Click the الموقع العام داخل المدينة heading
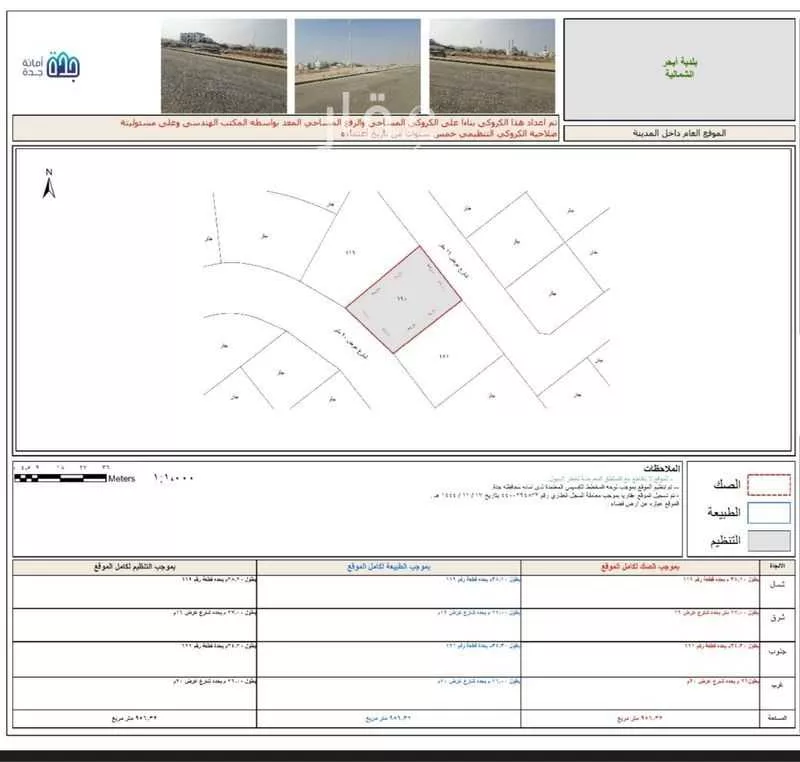This screenshot has height=762, width=800. point(679,133)
